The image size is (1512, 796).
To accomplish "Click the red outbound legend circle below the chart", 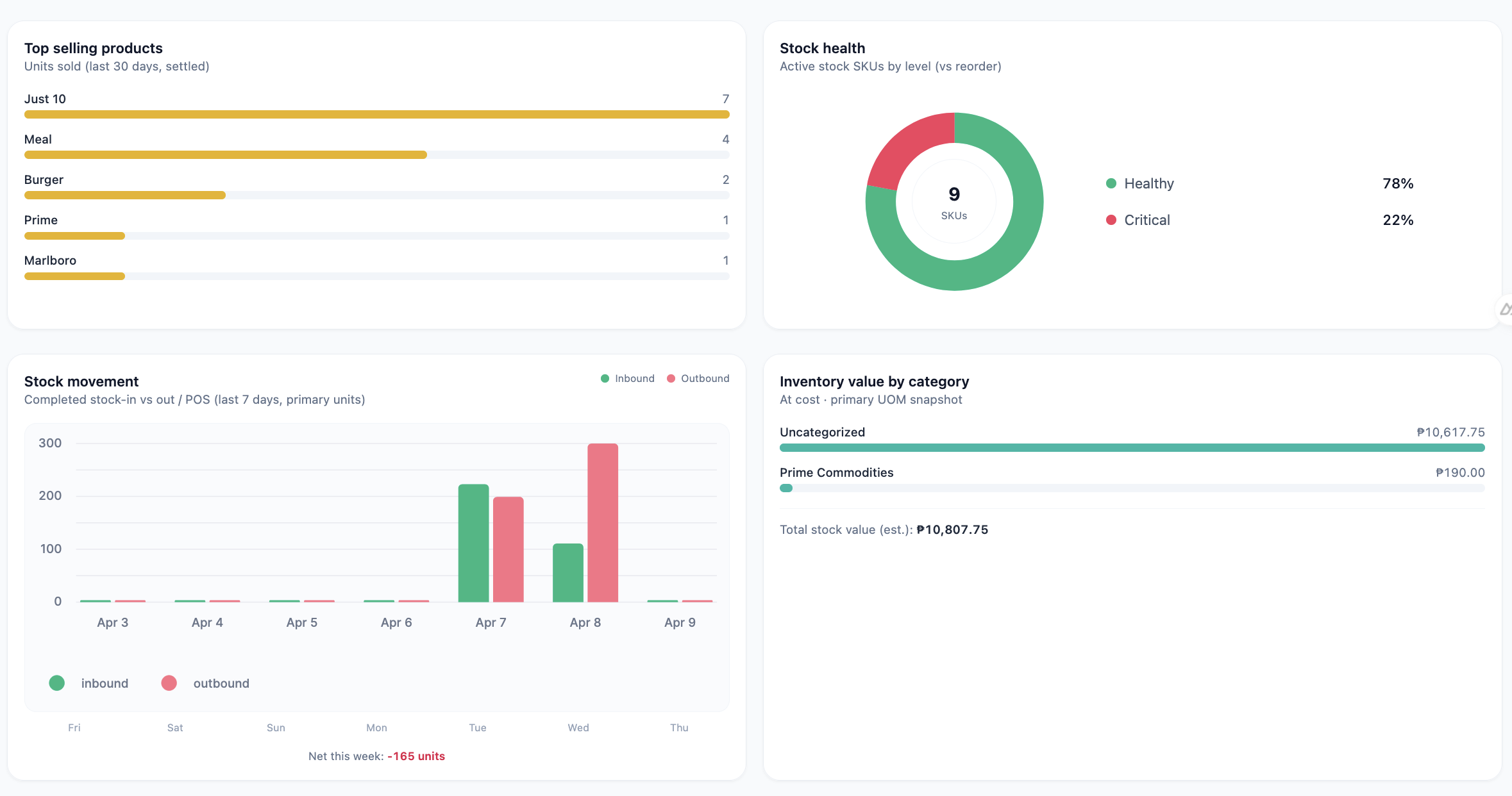I will tap(169, 683).
